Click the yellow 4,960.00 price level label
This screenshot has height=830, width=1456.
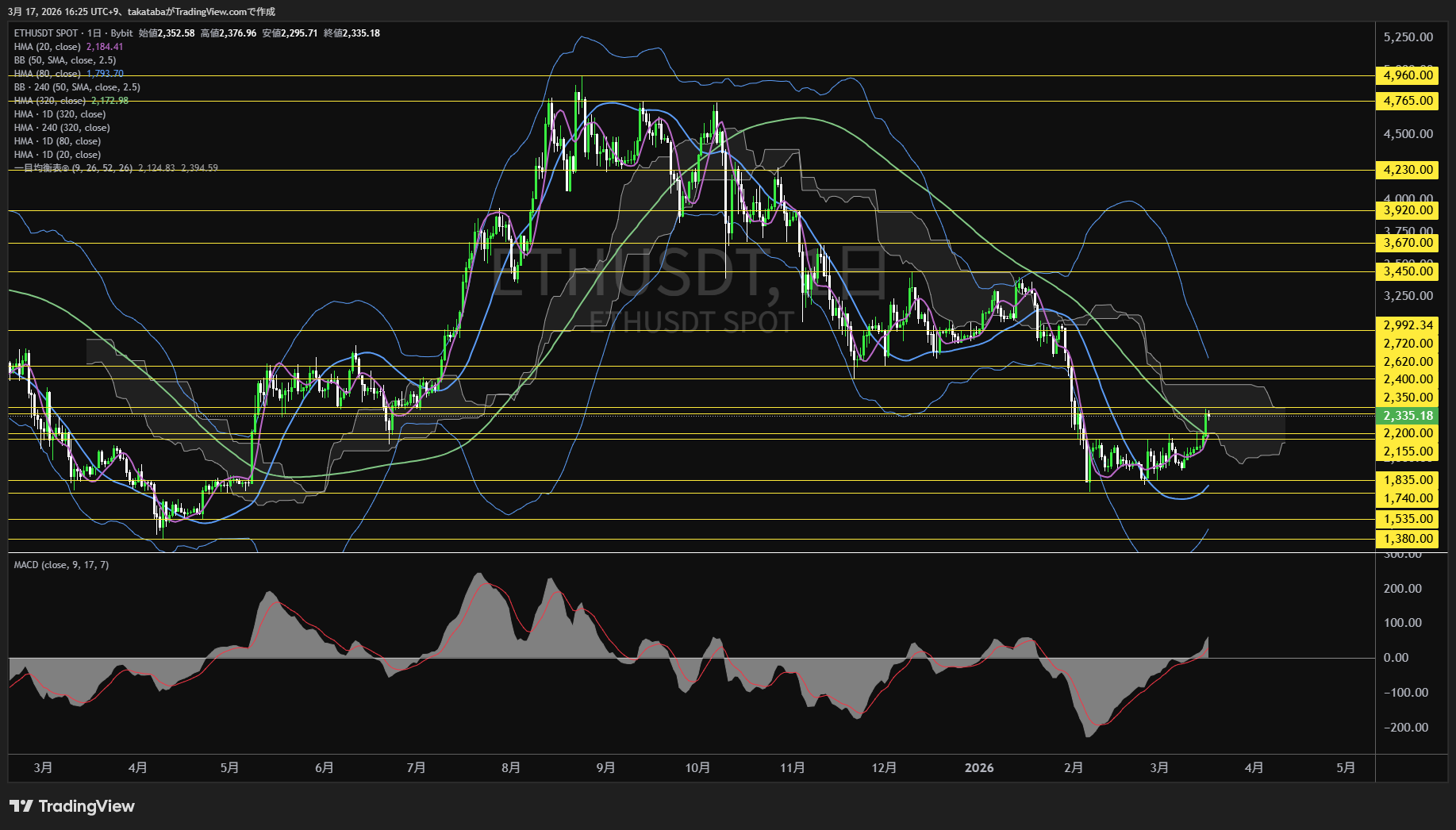click(1408, 75)
